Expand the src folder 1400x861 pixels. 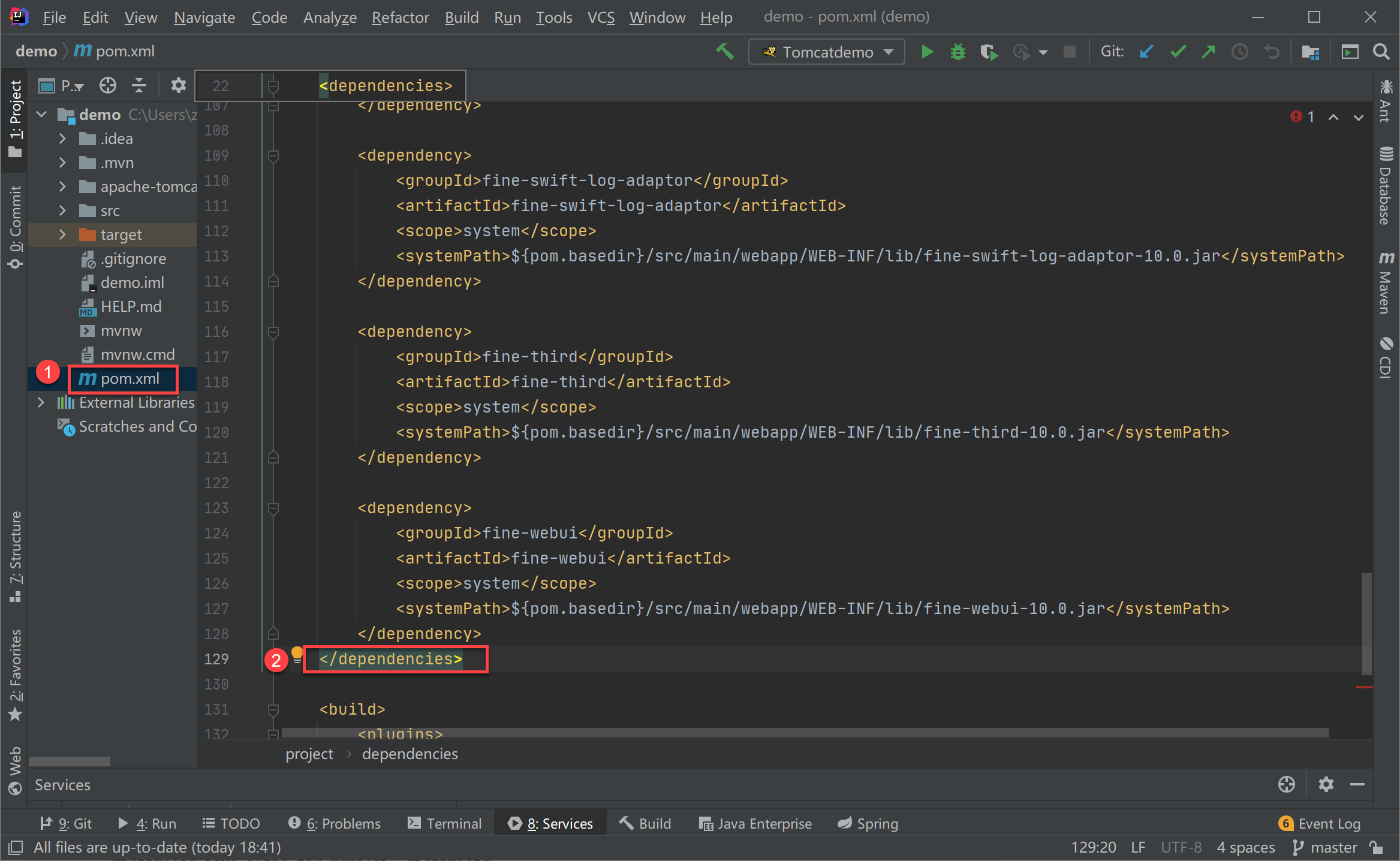click(x=62, y=210)
